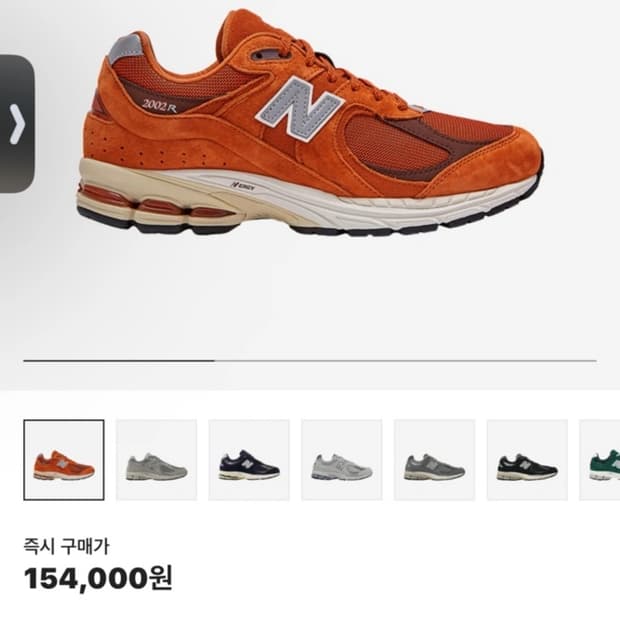Click the dark slide-out tab handle
Viewport: 620px width, 620px height.
[x=17, y=124]
